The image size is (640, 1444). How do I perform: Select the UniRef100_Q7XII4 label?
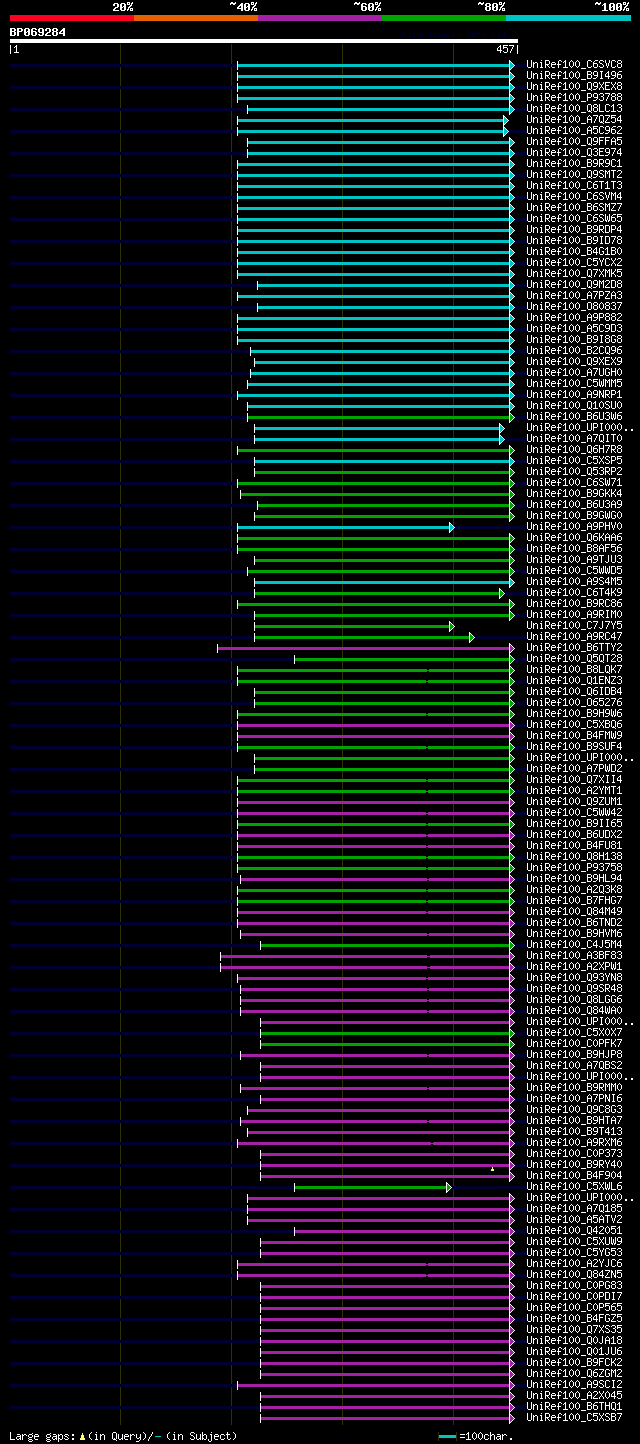[x=574, y=779]
